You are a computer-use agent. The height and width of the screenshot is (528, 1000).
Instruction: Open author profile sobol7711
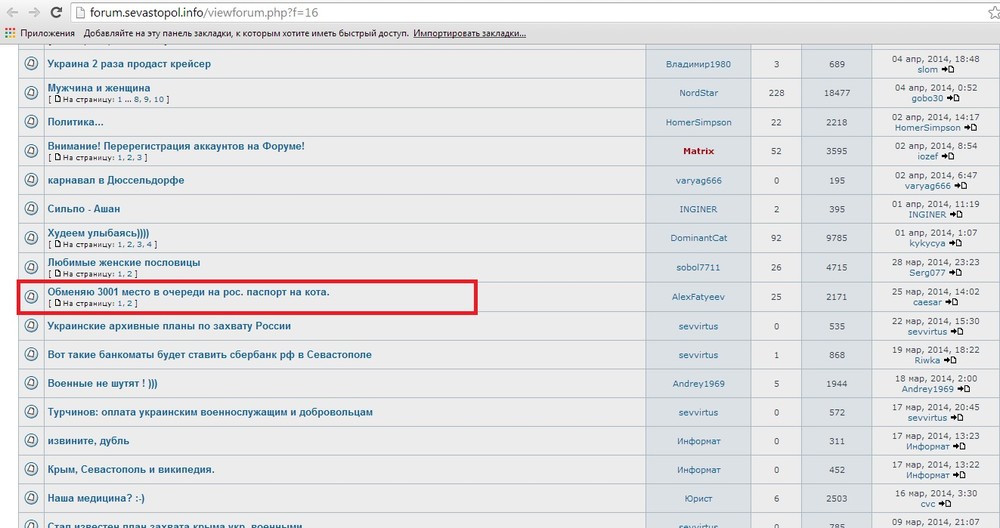click(698, 267)
